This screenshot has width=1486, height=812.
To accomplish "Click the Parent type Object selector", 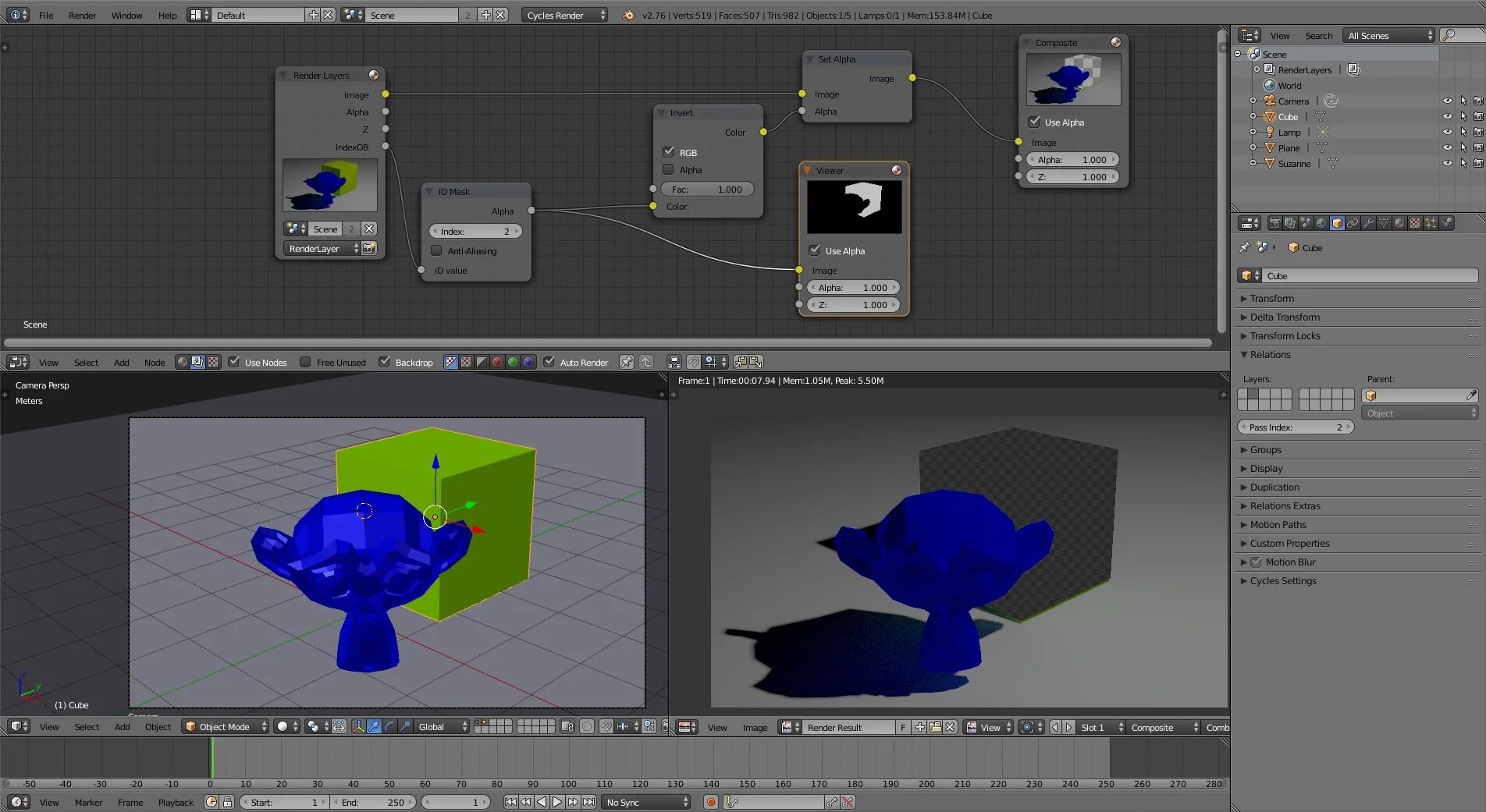I will pos(1420,413).
